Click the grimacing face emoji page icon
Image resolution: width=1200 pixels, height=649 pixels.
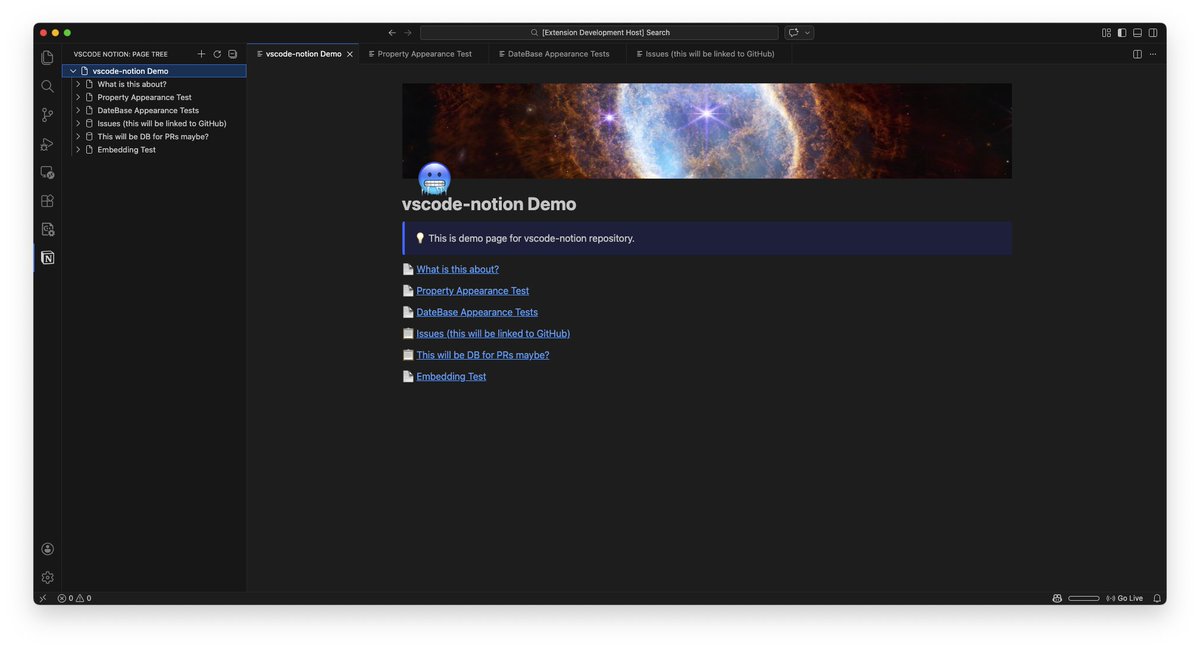pos(434,179)
